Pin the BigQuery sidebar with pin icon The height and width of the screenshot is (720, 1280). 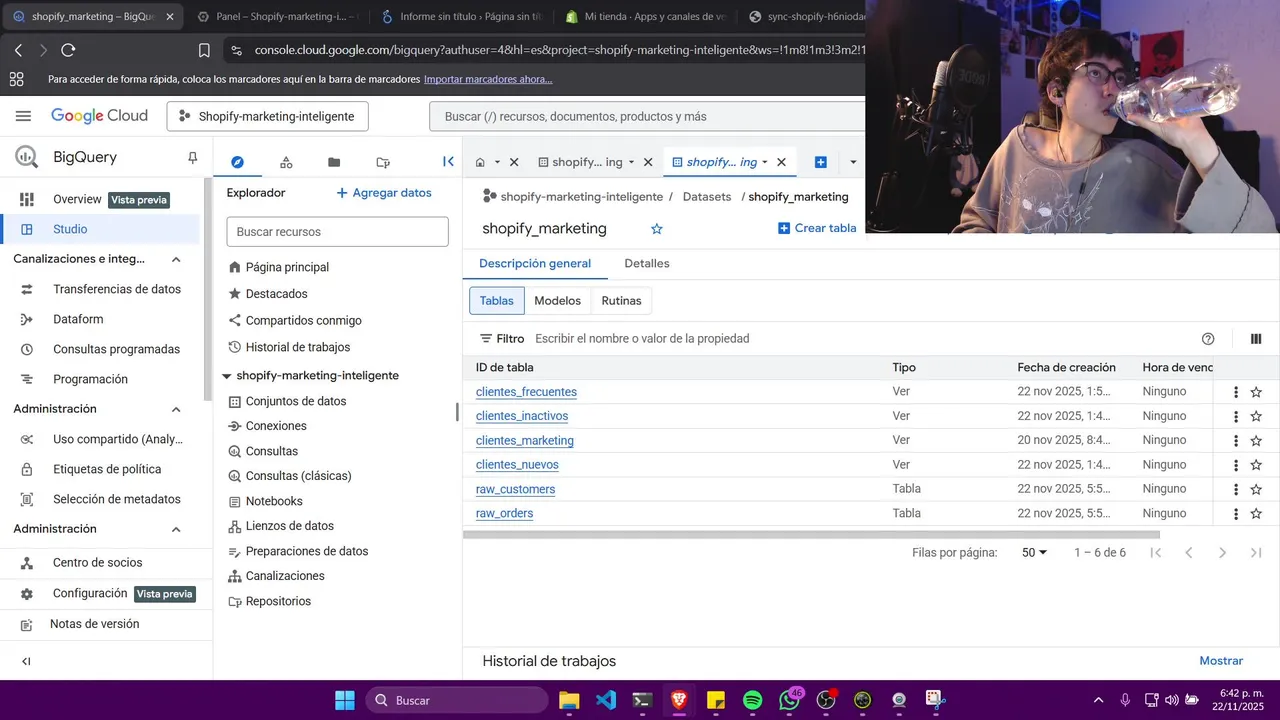[x=193, y=158]
